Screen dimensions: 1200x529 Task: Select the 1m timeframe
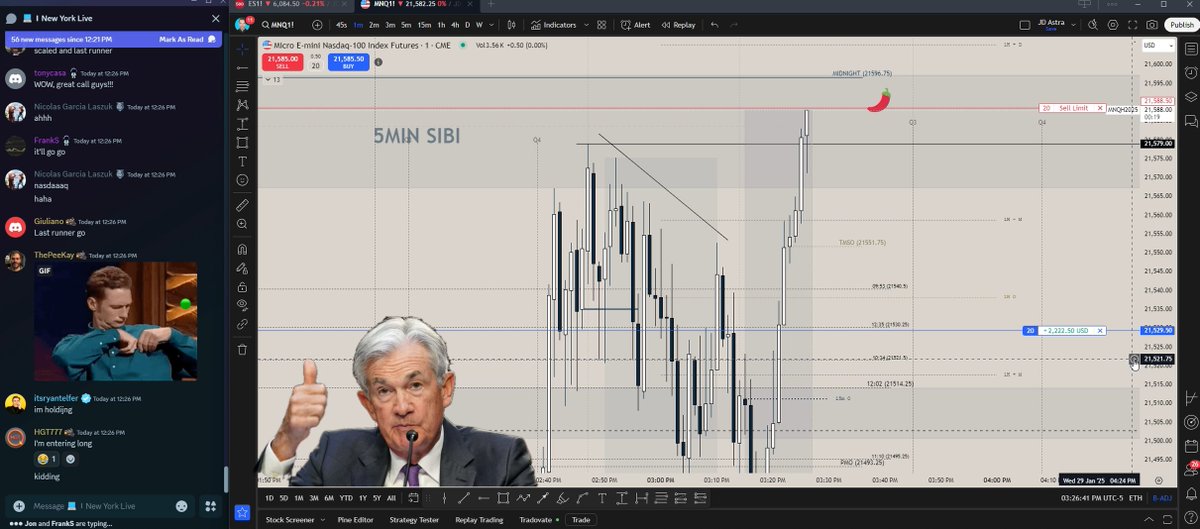tap(358, 25)
